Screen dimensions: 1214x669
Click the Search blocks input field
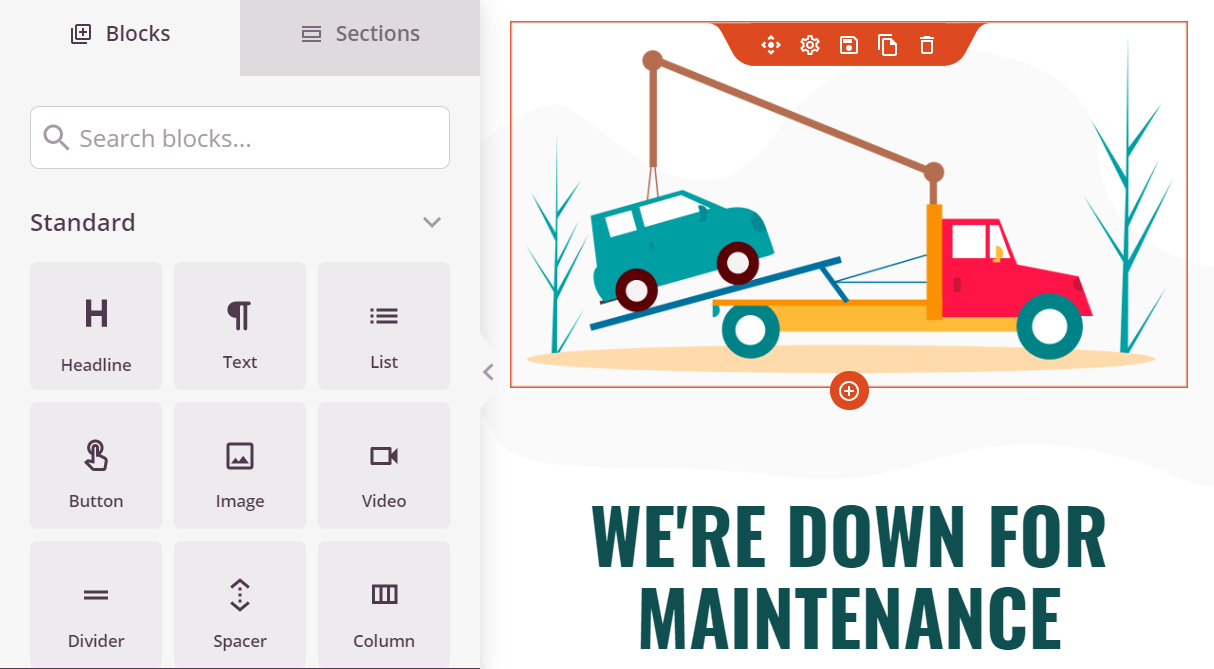tap(240, 138)
